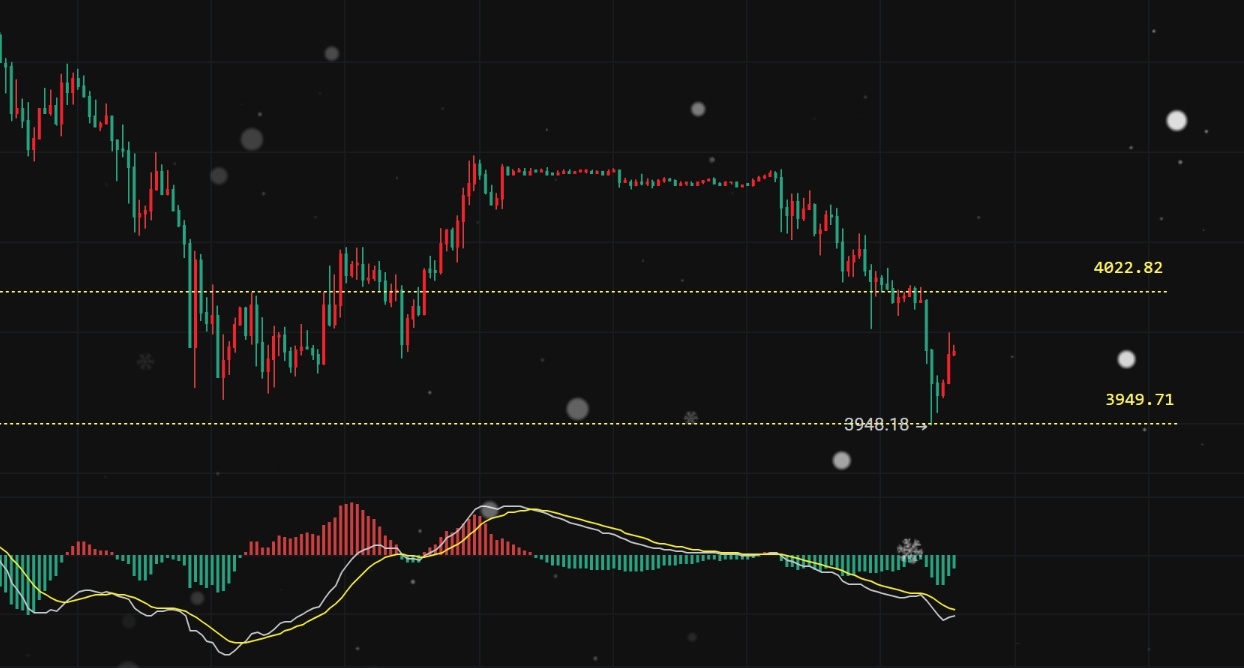The height and width of the screenshot is (668, 1244).
Task: Click the 3948.18 low price marker
Action: [x=885, y=425]
